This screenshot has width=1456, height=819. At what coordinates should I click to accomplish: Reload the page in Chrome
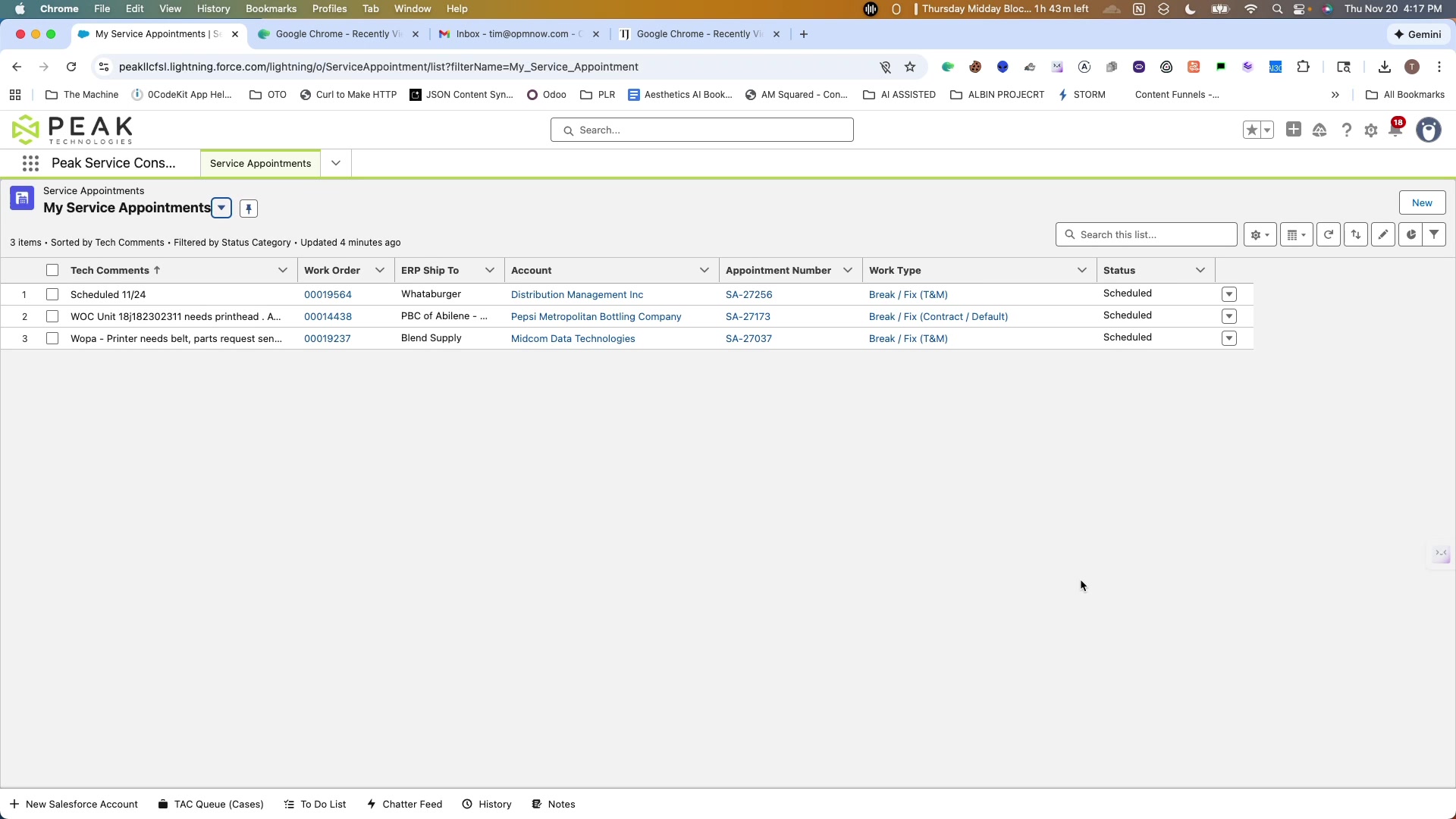point(71,67)
